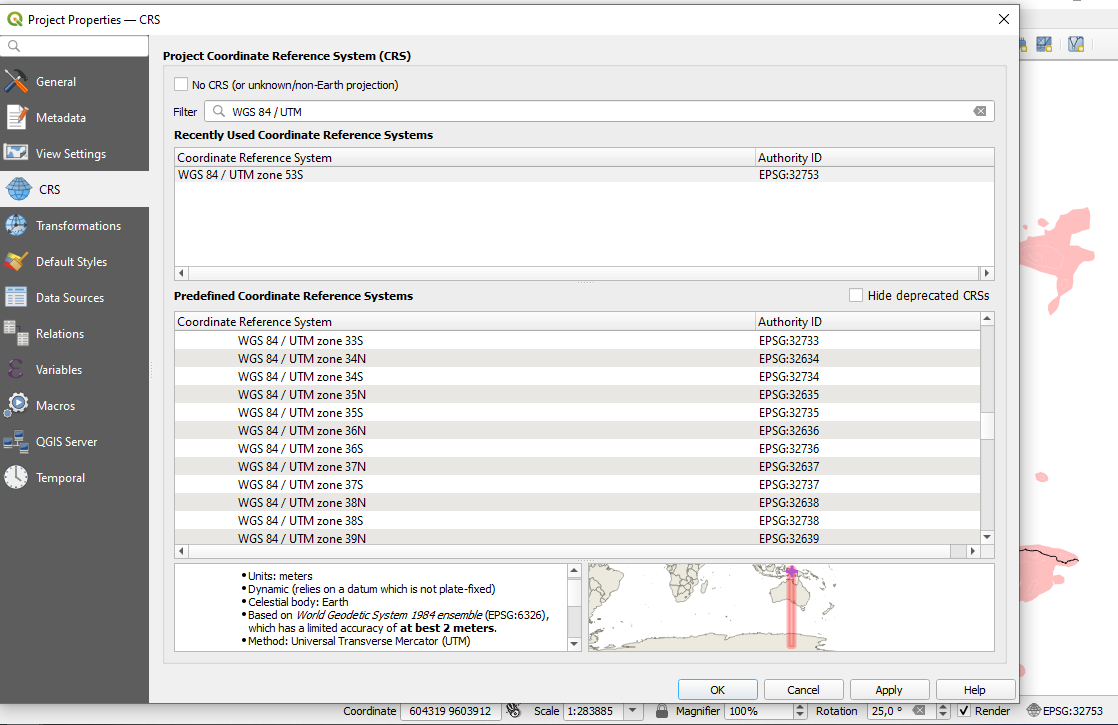Viewport: 1118px width, 725px height.
Task: Select WGS 84 / UTM zone 39N
Action: pos(578,538)
